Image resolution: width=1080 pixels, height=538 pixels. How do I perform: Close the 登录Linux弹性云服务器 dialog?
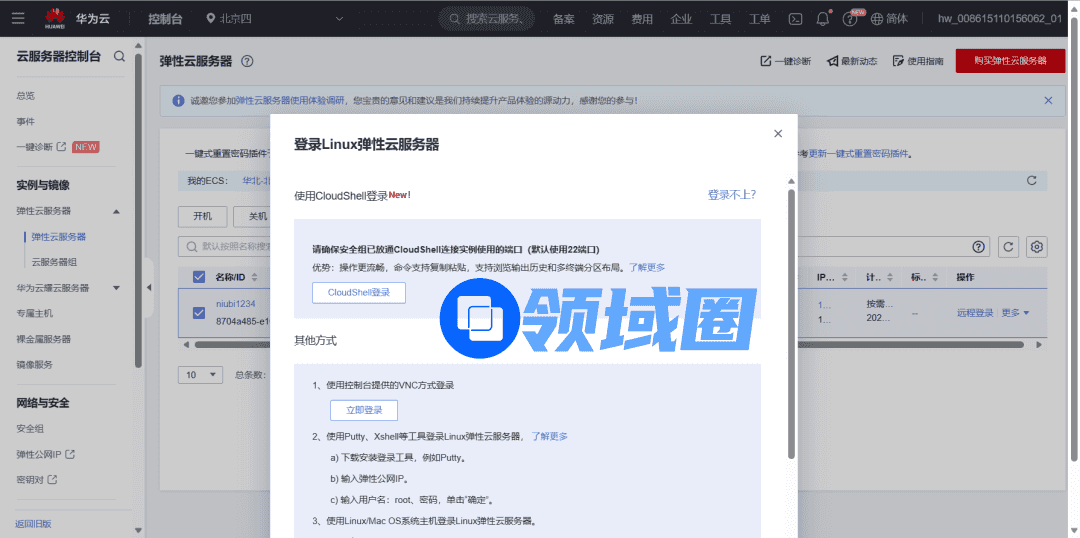(778, 133)
